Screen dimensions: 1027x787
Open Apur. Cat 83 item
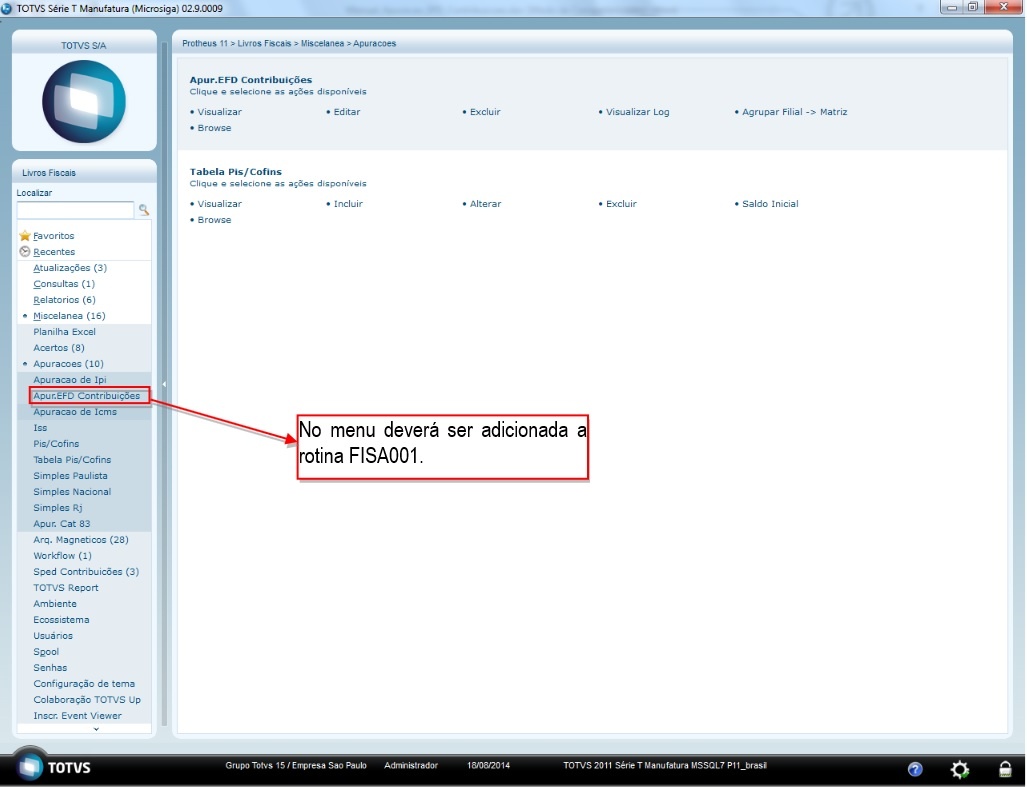(x=62, y=524)
